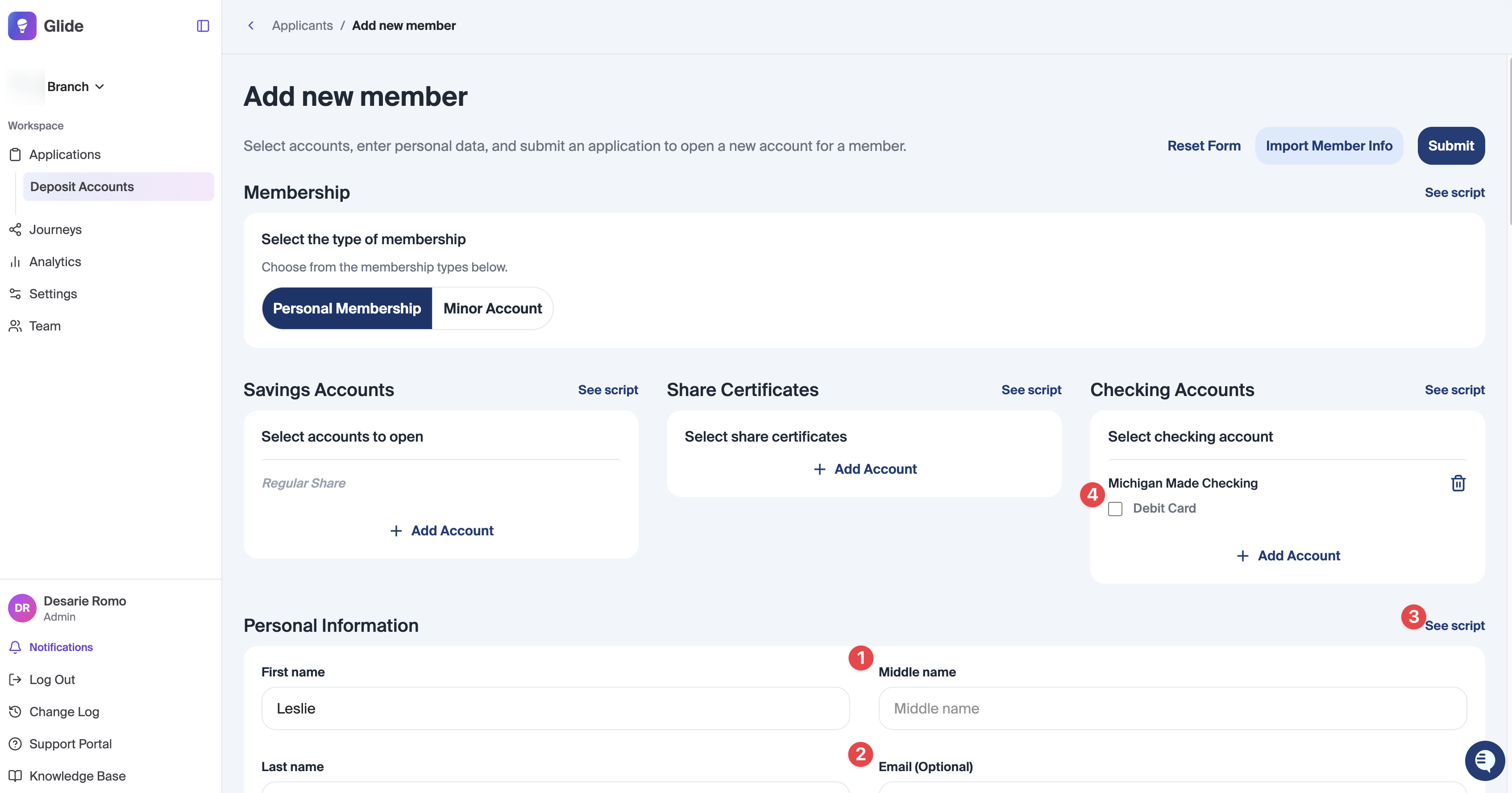Add a share certificate account
The width and height of the screenshot is (1512, 793).
[864, 469]
